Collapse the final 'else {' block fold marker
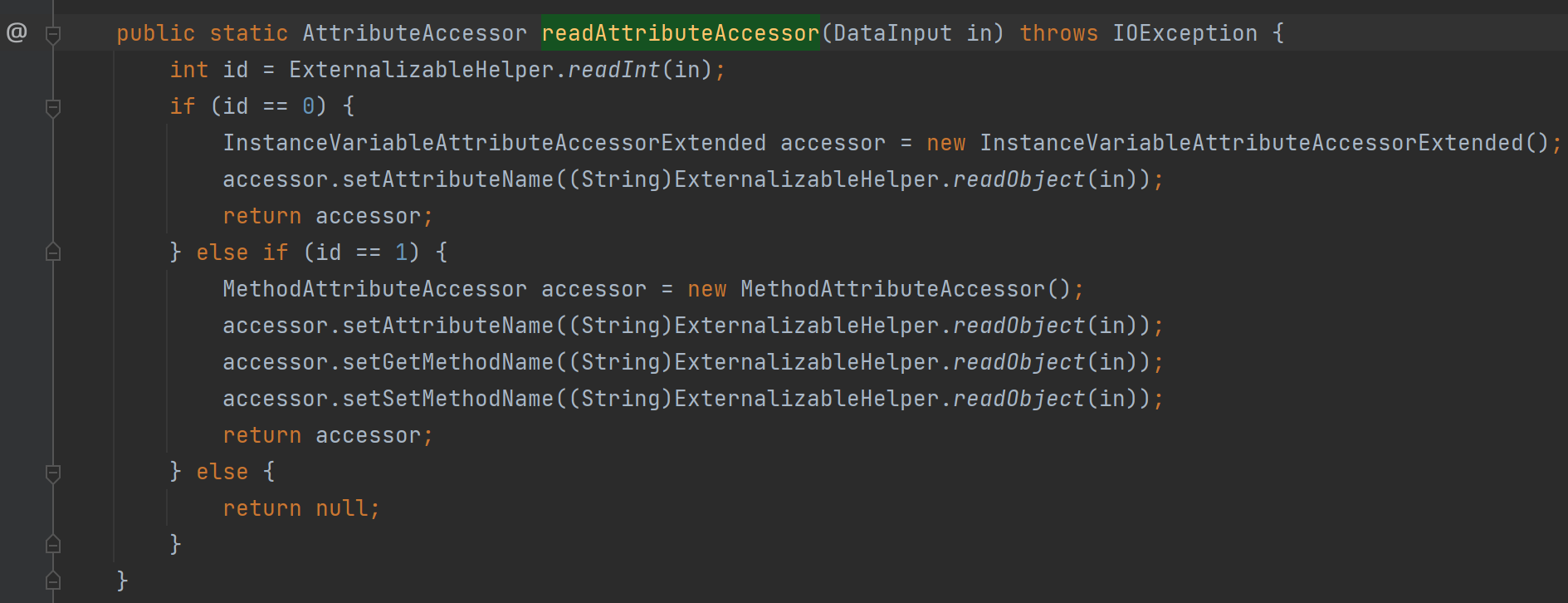The height and width of the screenshot is (603, 1568). [53, 473]
